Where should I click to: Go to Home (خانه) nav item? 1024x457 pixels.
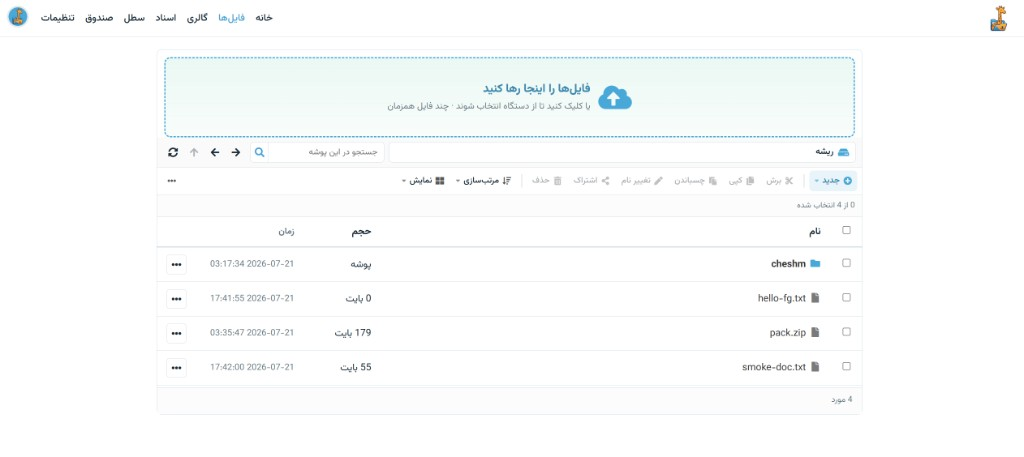[264, 18]
